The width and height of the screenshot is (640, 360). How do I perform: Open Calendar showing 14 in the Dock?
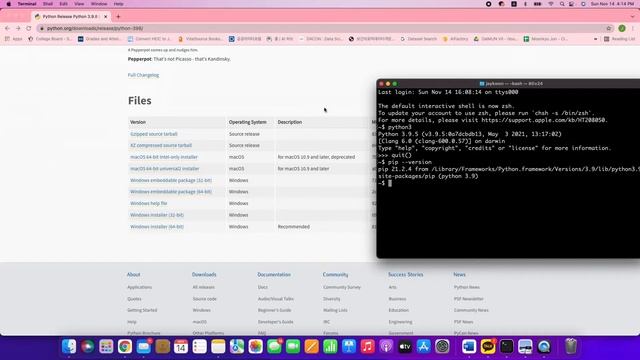pos(181,347)
